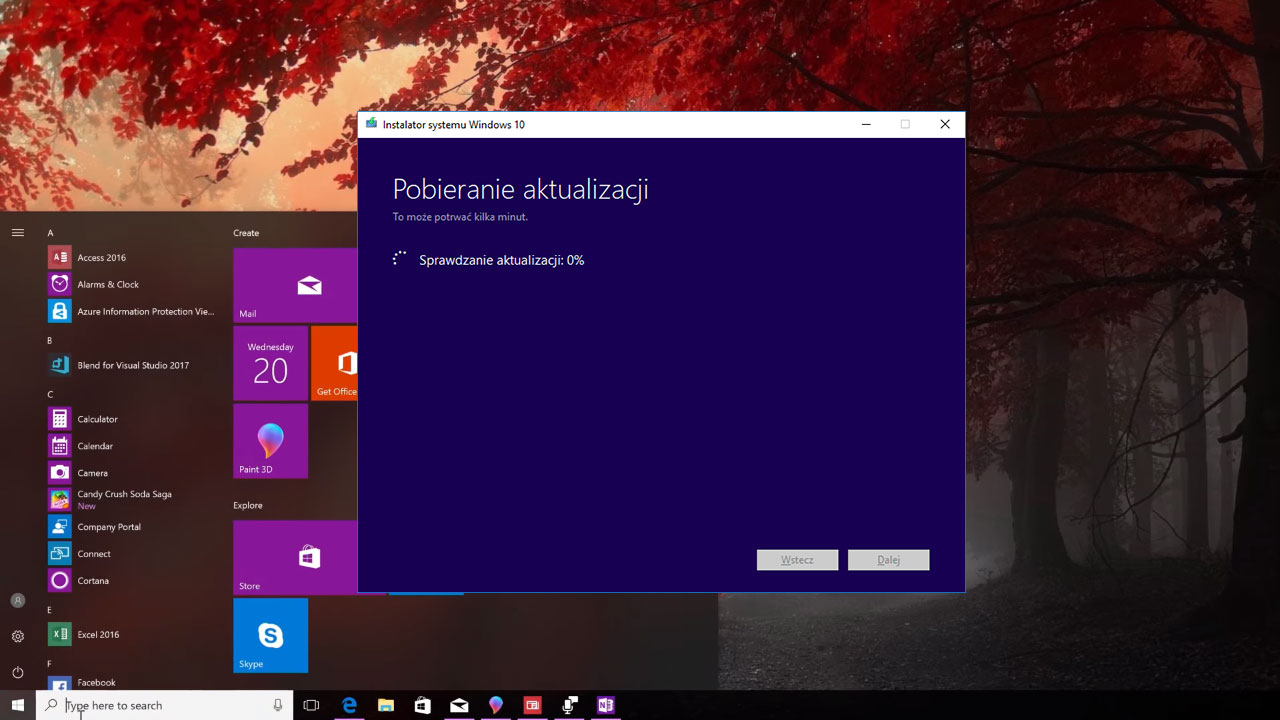Jump to letter A app group header
The width and height of the screenshot is (1280, 720).
[51, 233]
